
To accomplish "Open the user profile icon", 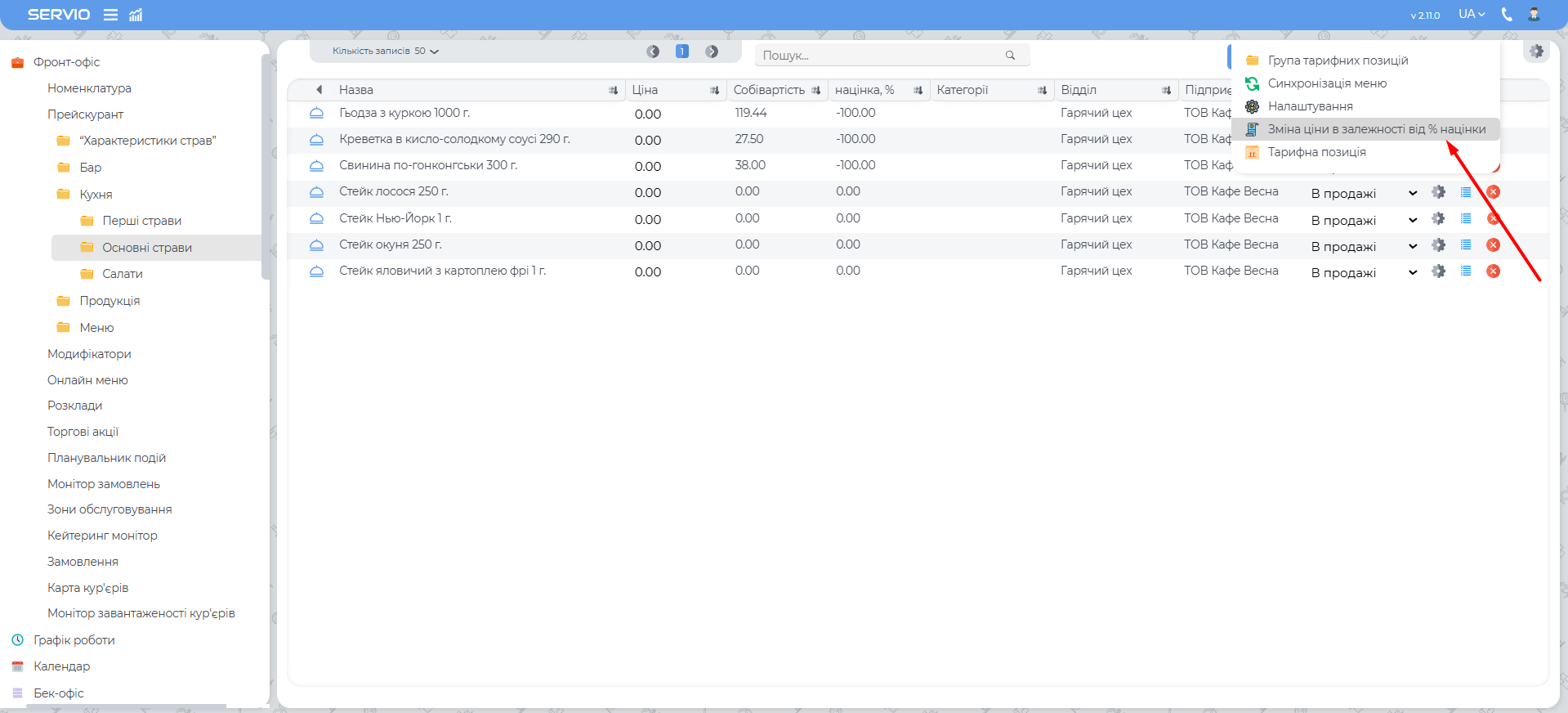I will [1534, 15].
